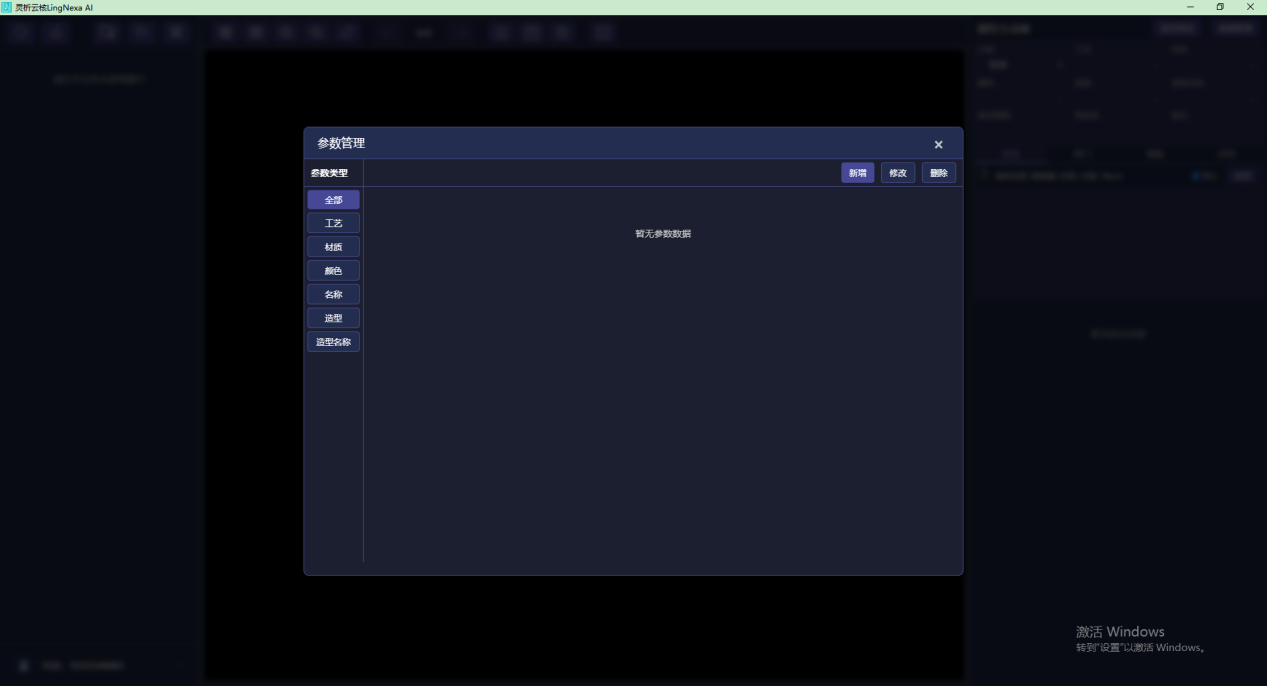The image size is (1267, 686).
Task: Choose the 材质 parameter type
Action: pos(333,247)
